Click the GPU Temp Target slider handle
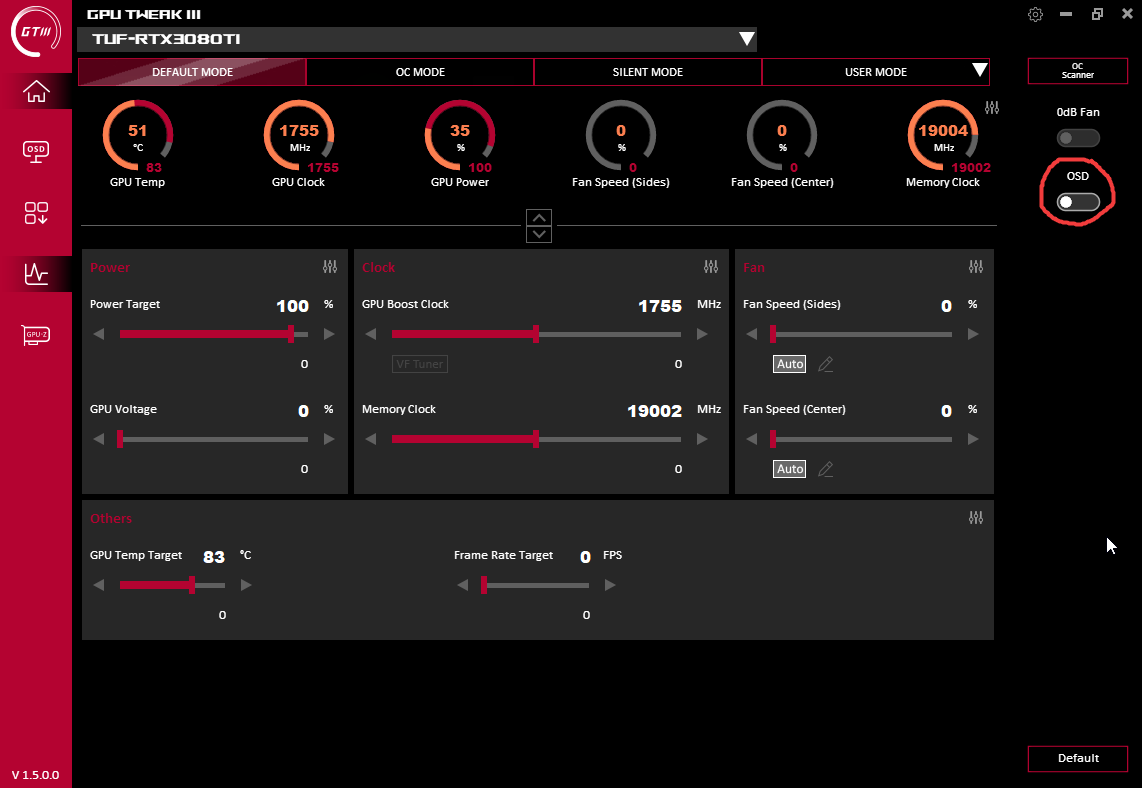 (192, 585)
